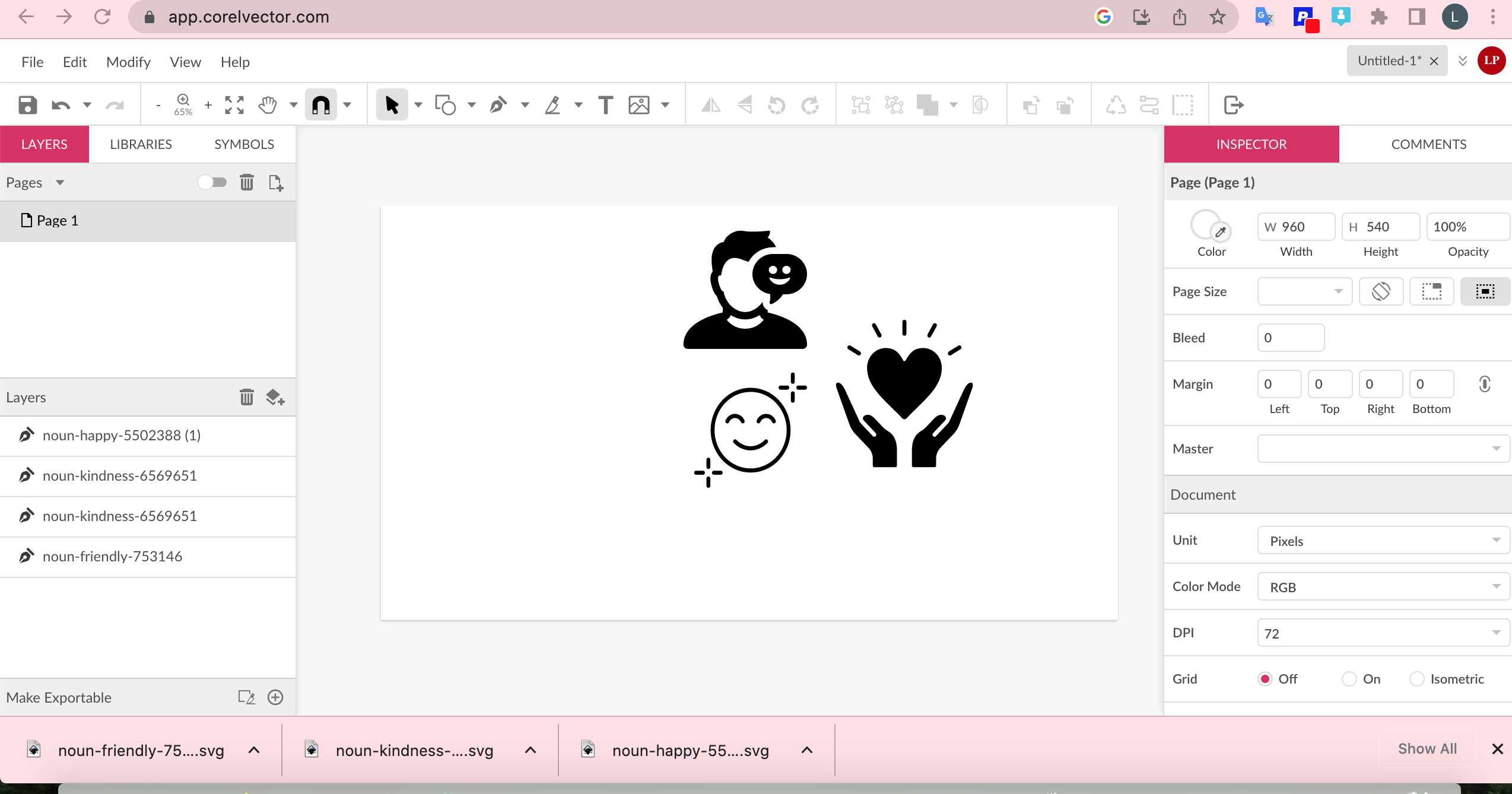Switch to the COMMENTS tab
Screen dimensions: 1512x794
pos(1429,144)
